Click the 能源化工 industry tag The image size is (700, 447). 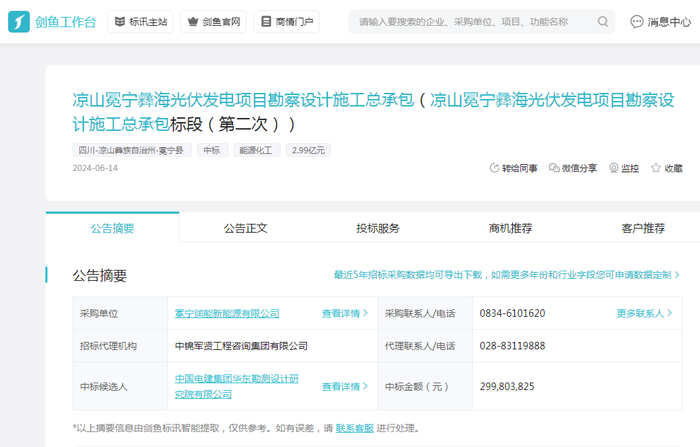pos(254,150)
